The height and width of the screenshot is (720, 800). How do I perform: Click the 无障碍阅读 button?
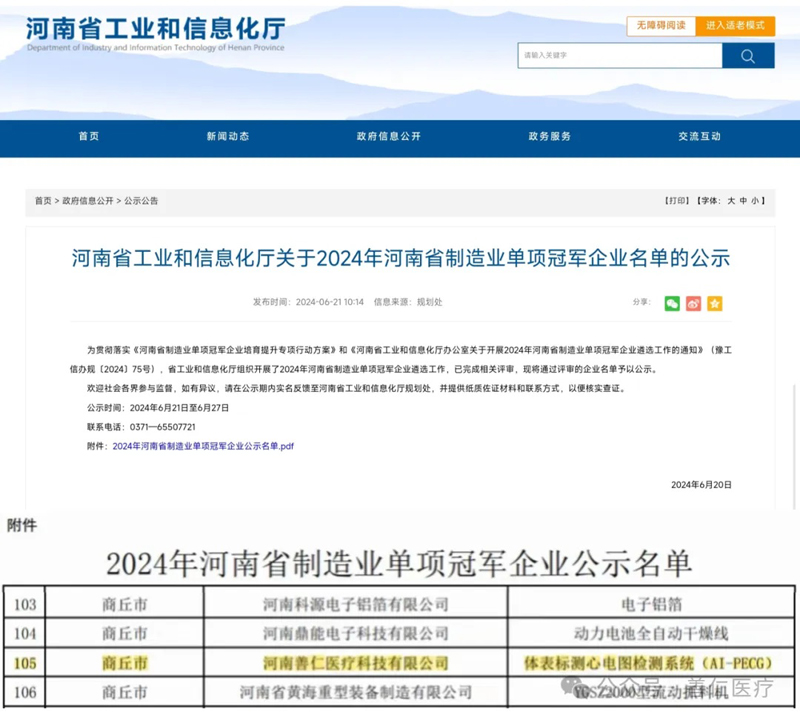[x=661, y=26]
